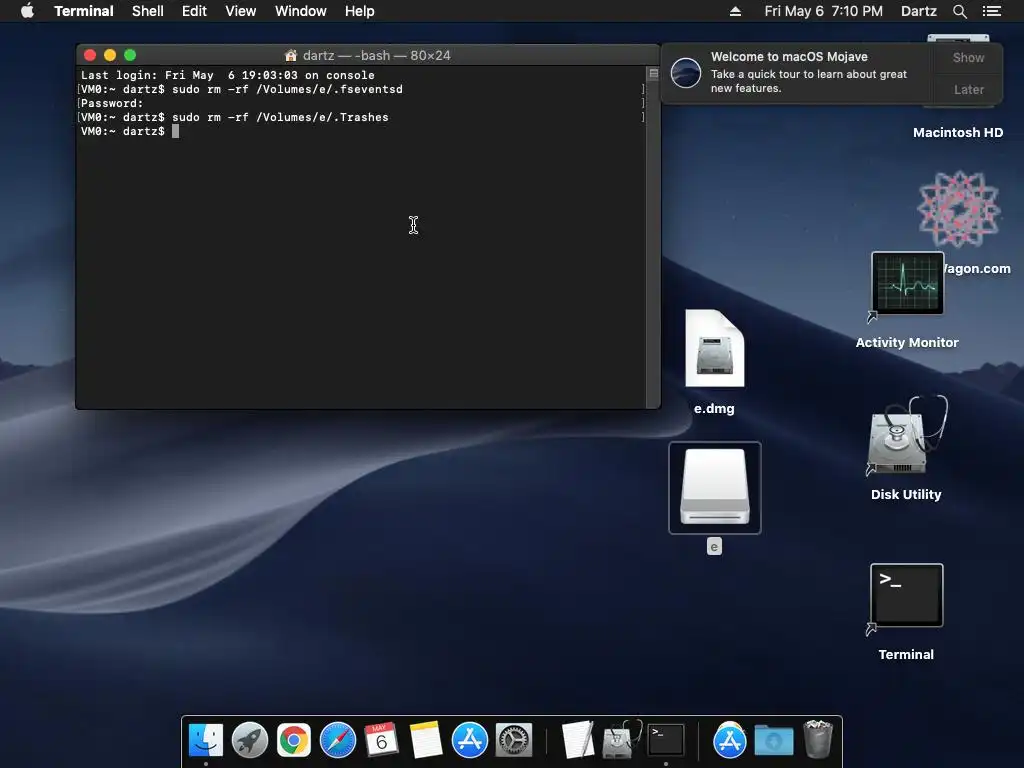Click the Terminal split-pane button above scrollbar

click(653, 73)
